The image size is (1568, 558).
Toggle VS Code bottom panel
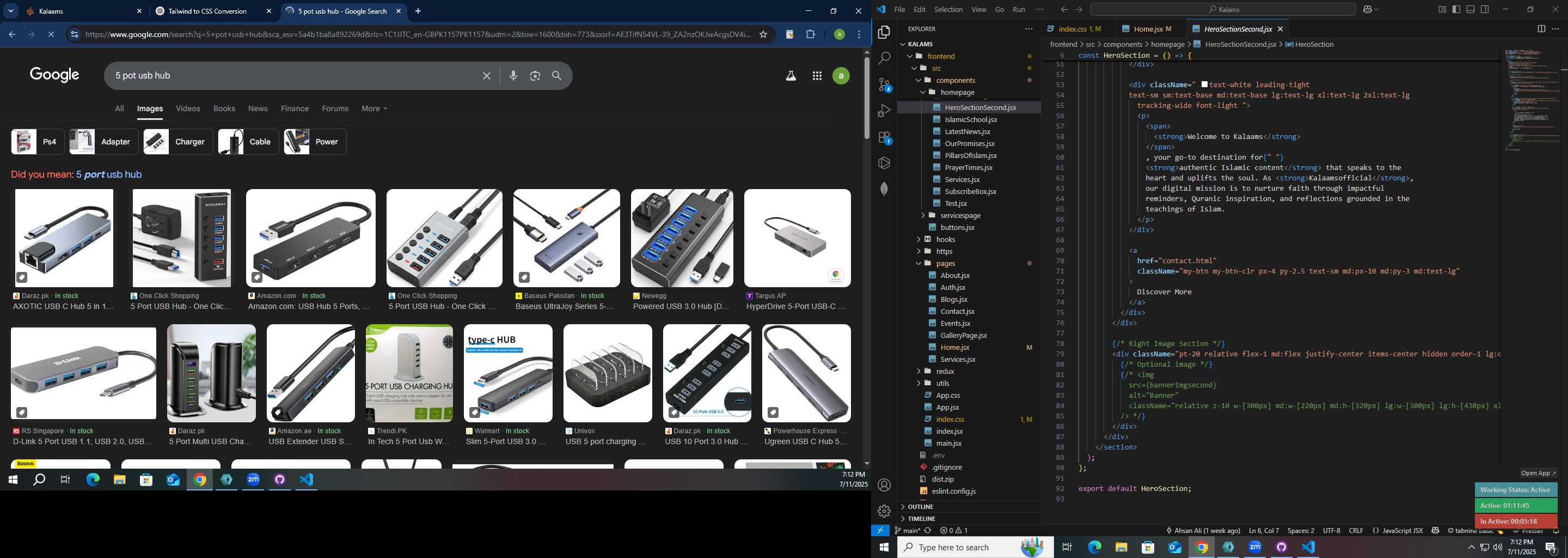1470,10
